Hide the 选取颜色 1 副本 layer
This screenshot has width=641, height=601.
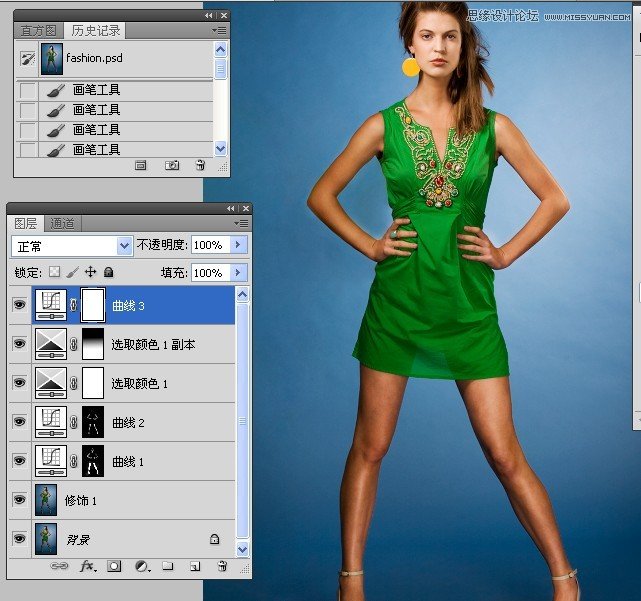point(19,343)
